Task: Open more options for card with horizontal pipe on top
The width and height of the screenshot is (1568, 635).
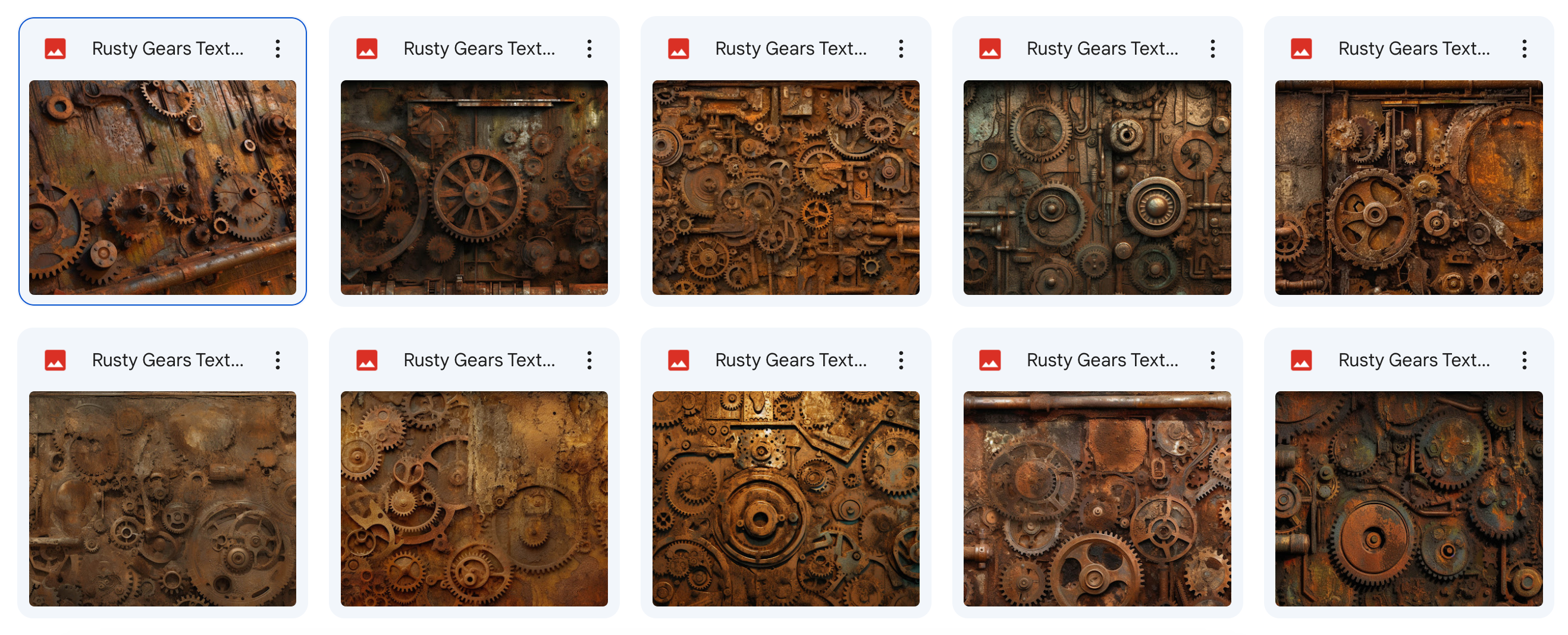Action: point(1212,360)
